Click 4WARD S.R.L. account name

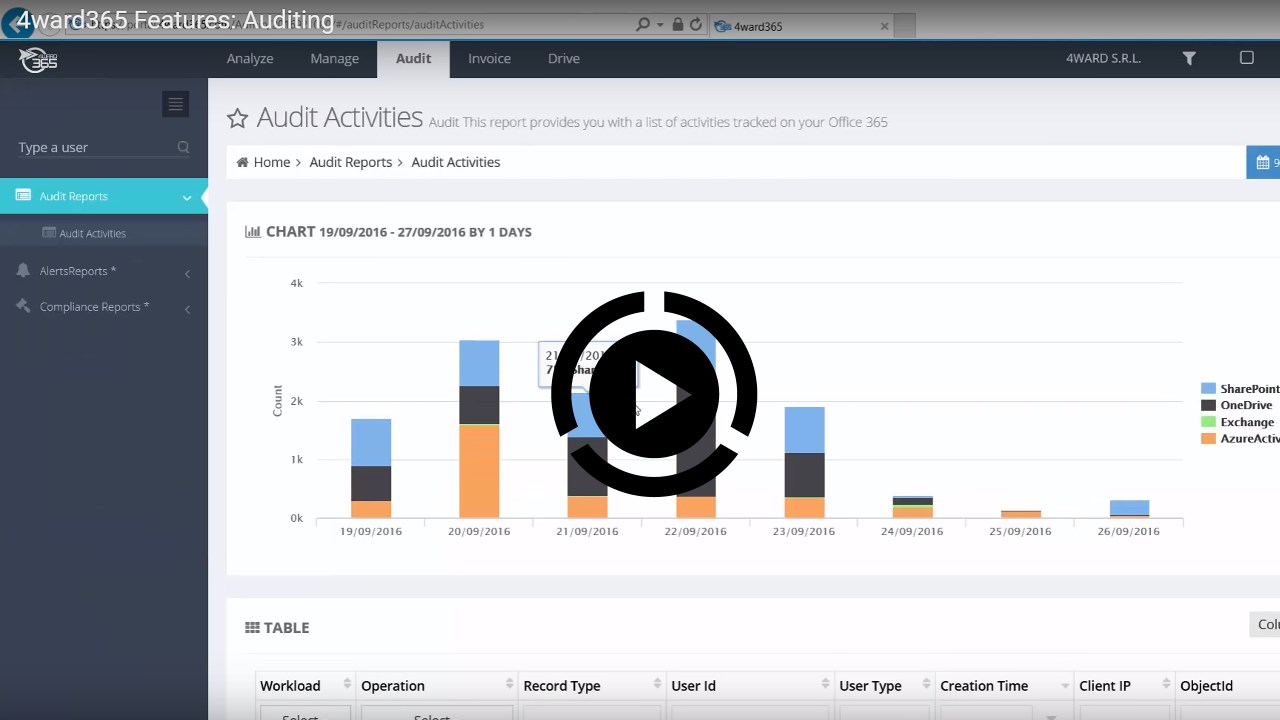(x=1103, y=59)
